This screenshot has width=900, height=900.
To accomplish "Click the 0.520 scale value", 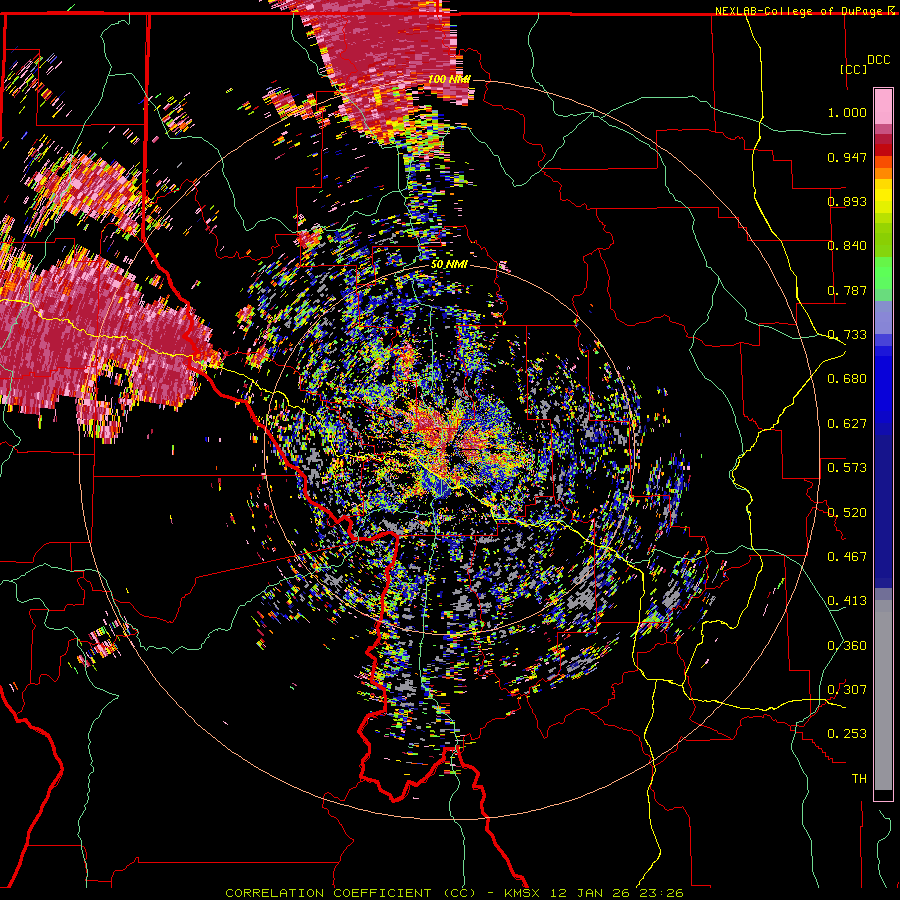I will 847,513.
